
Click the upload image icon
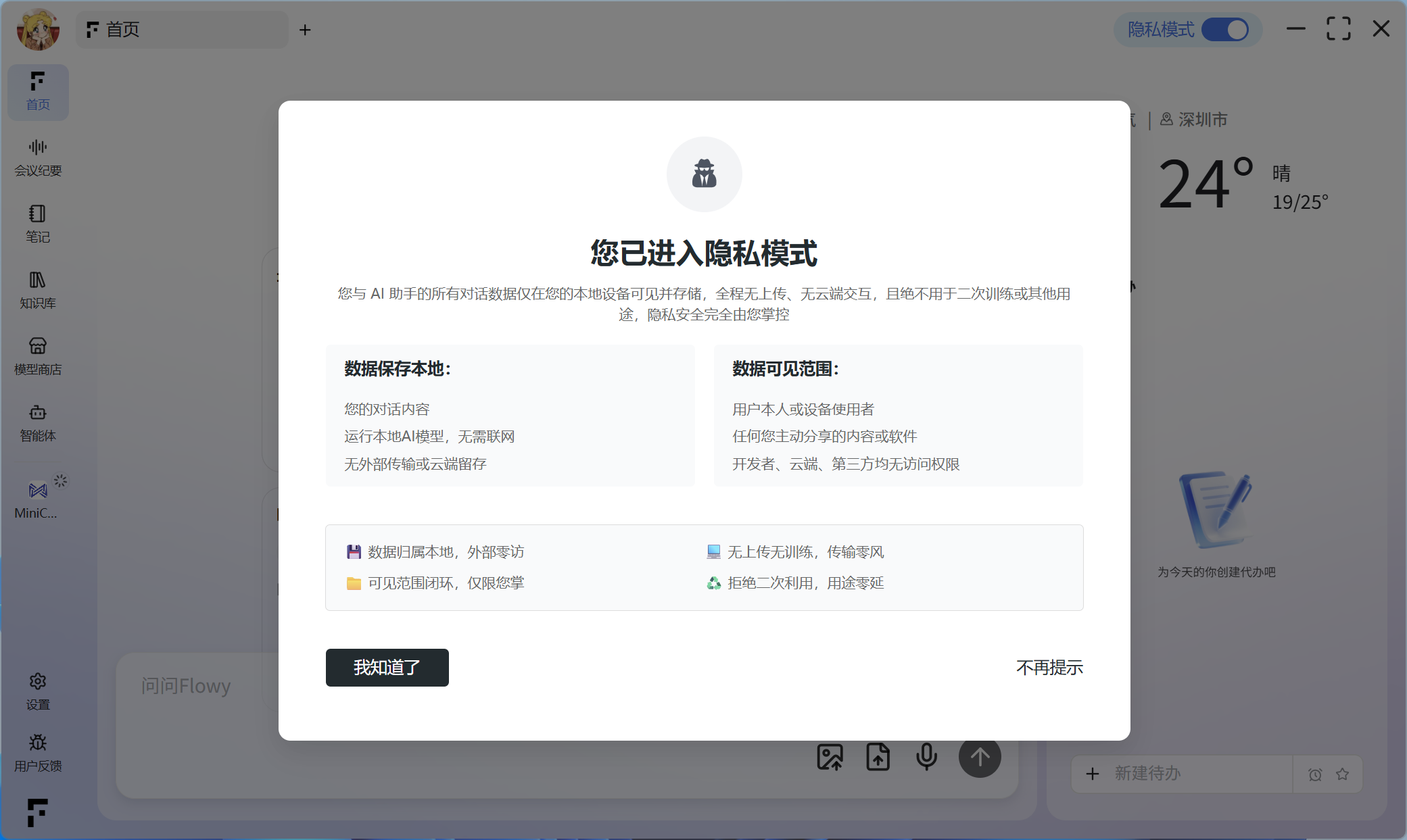[830, 757]
